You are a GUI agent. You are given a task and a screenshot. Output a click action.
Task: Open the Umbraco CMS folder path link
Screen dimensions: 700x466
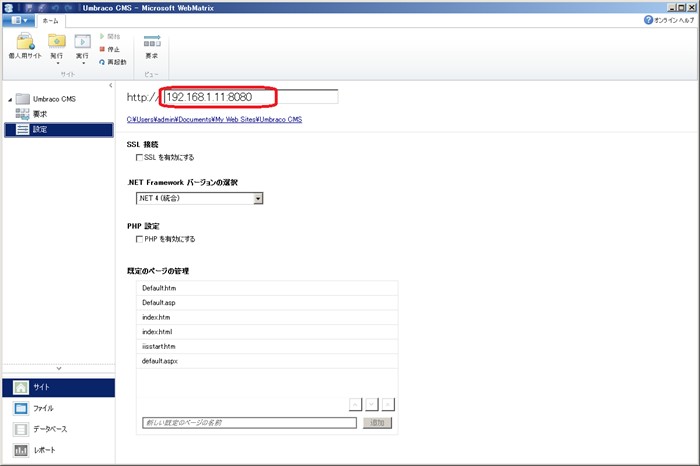tap(214, 120)
